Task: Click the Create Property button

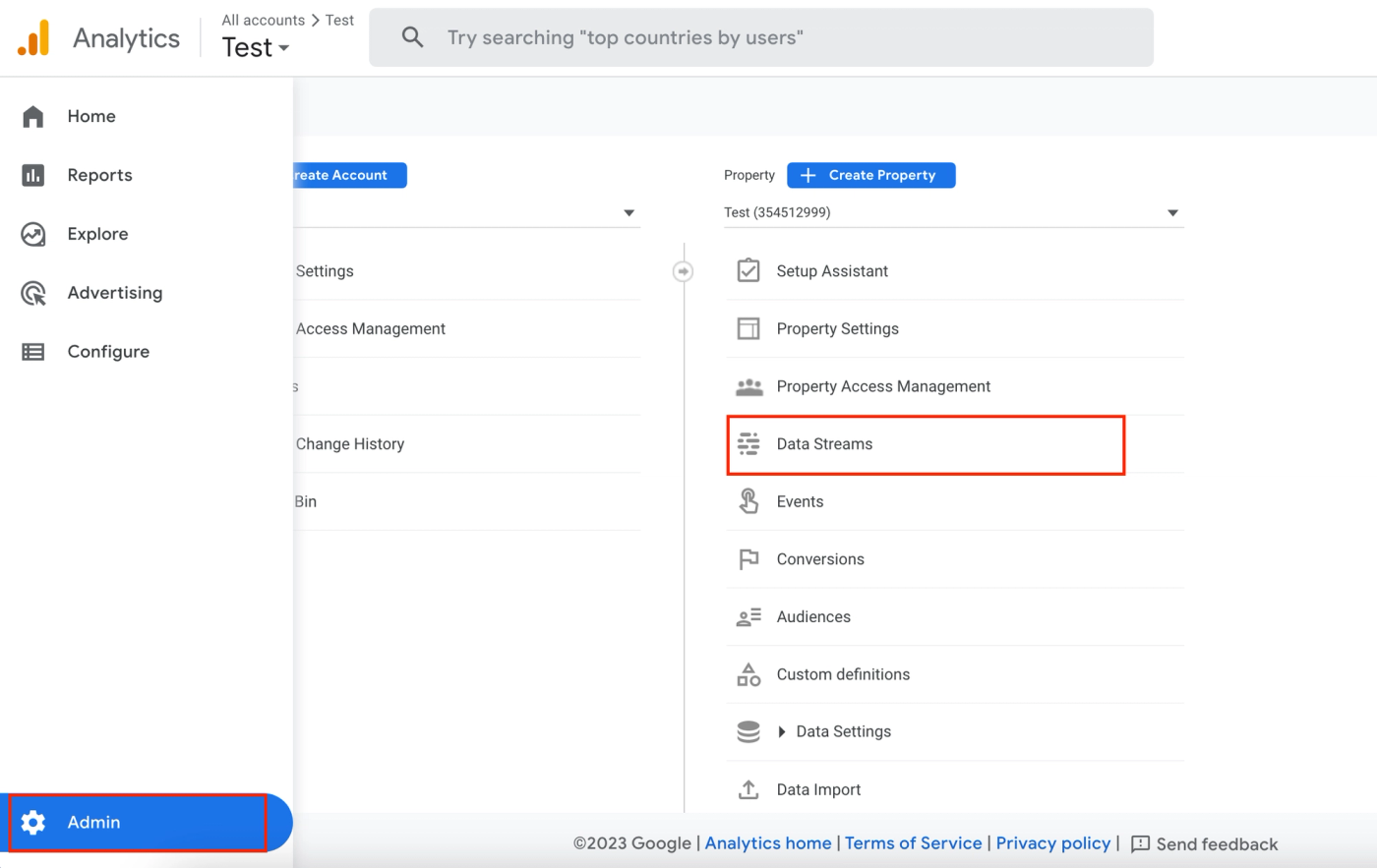Action: (x=870, y=175)
